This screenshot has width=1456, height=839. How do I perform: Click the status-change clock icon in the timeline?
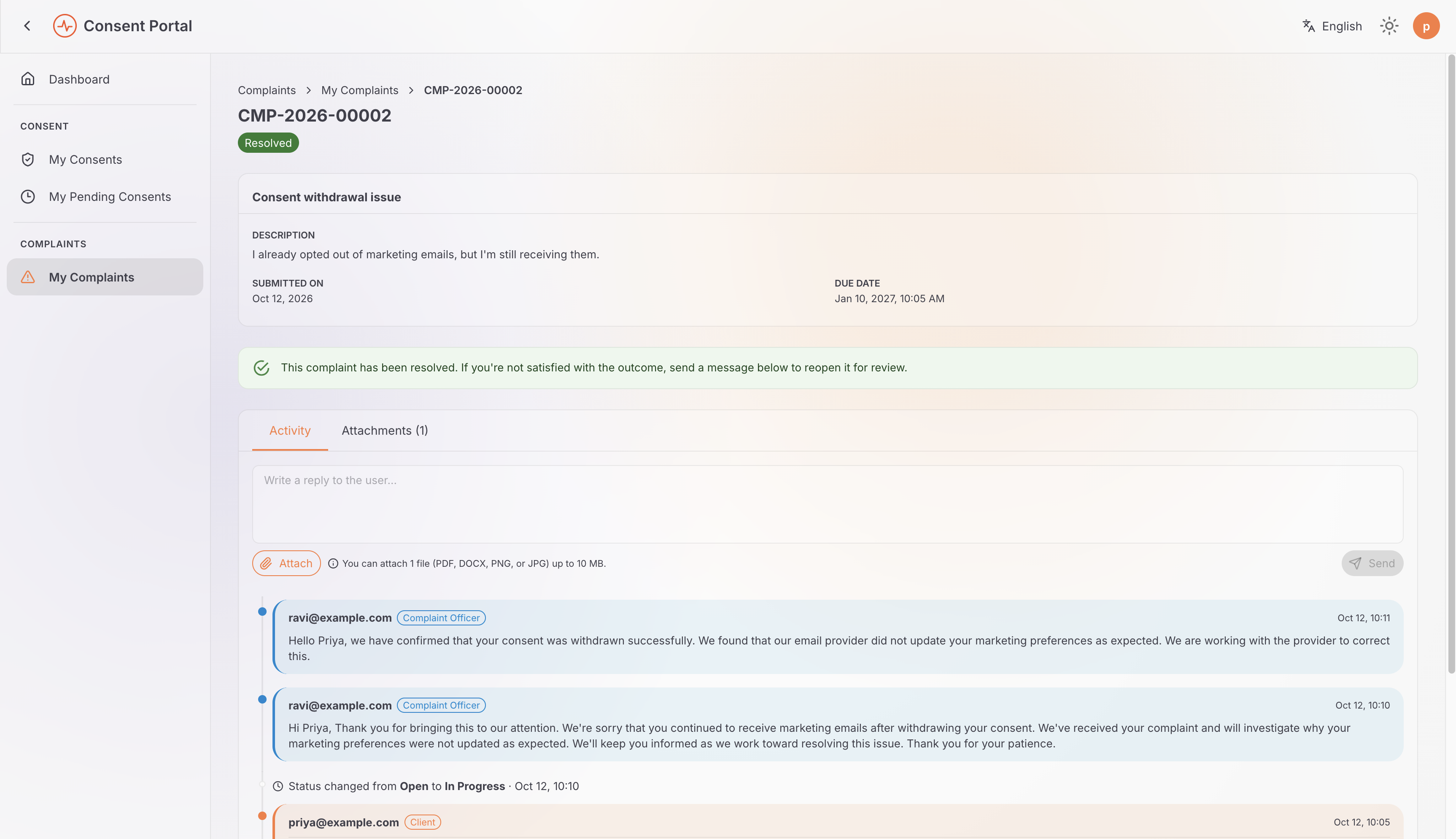pos(278,786)
